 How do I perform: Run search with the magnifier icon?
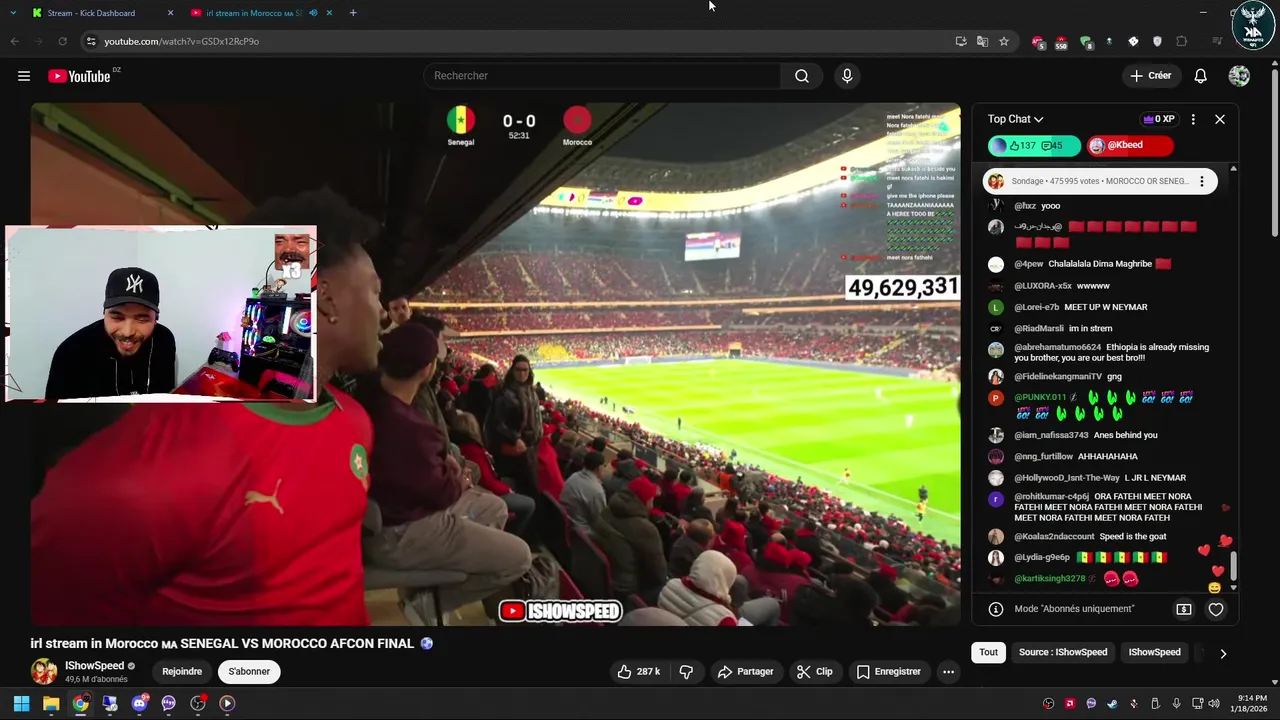click(802, 76)
